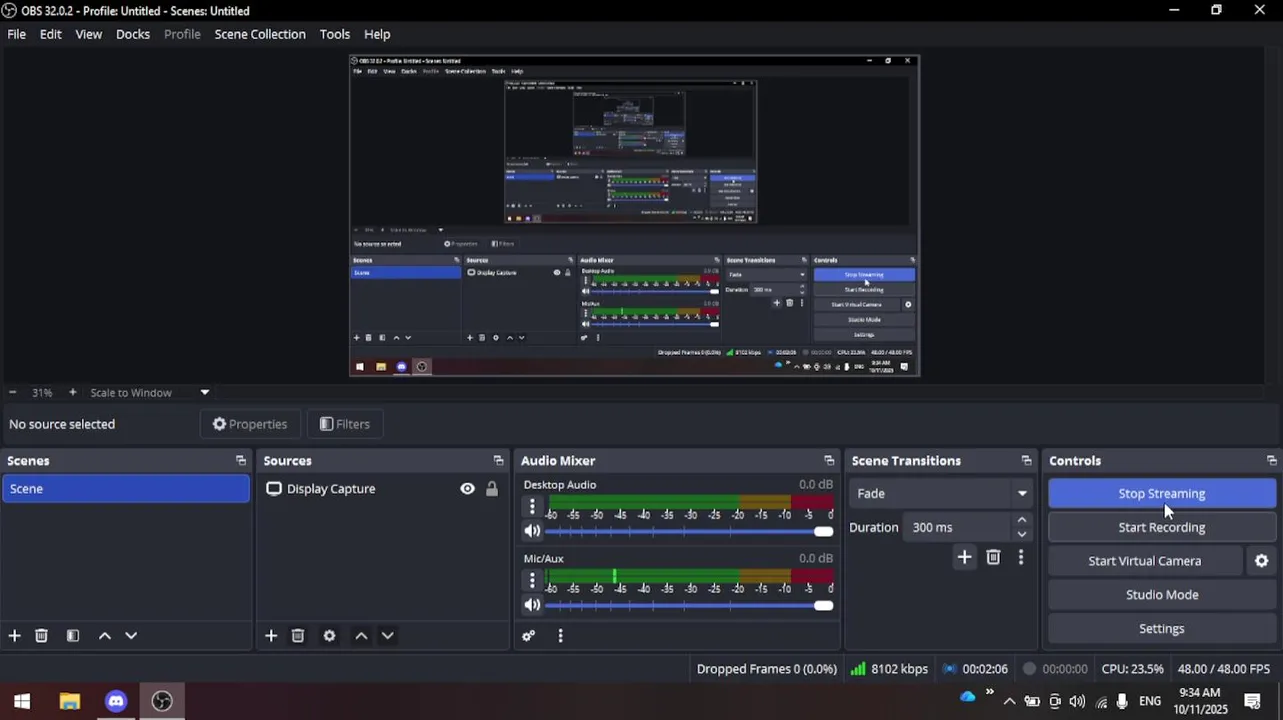
Task: Move scene up arrow in Scenes panel
Action: (104, 636)
